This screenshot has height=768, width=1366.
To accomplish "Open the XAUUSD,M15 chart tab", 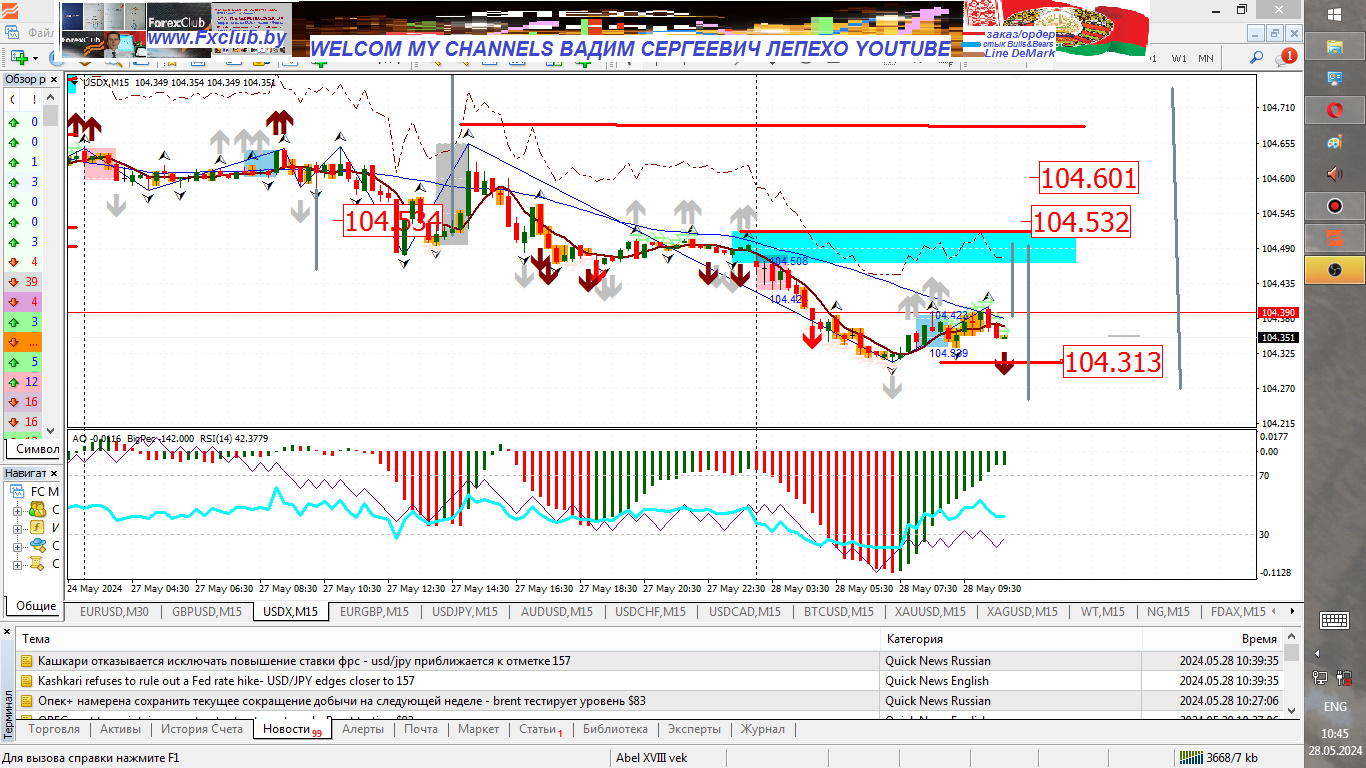I will pyautogui.click(x=930, y=612).
